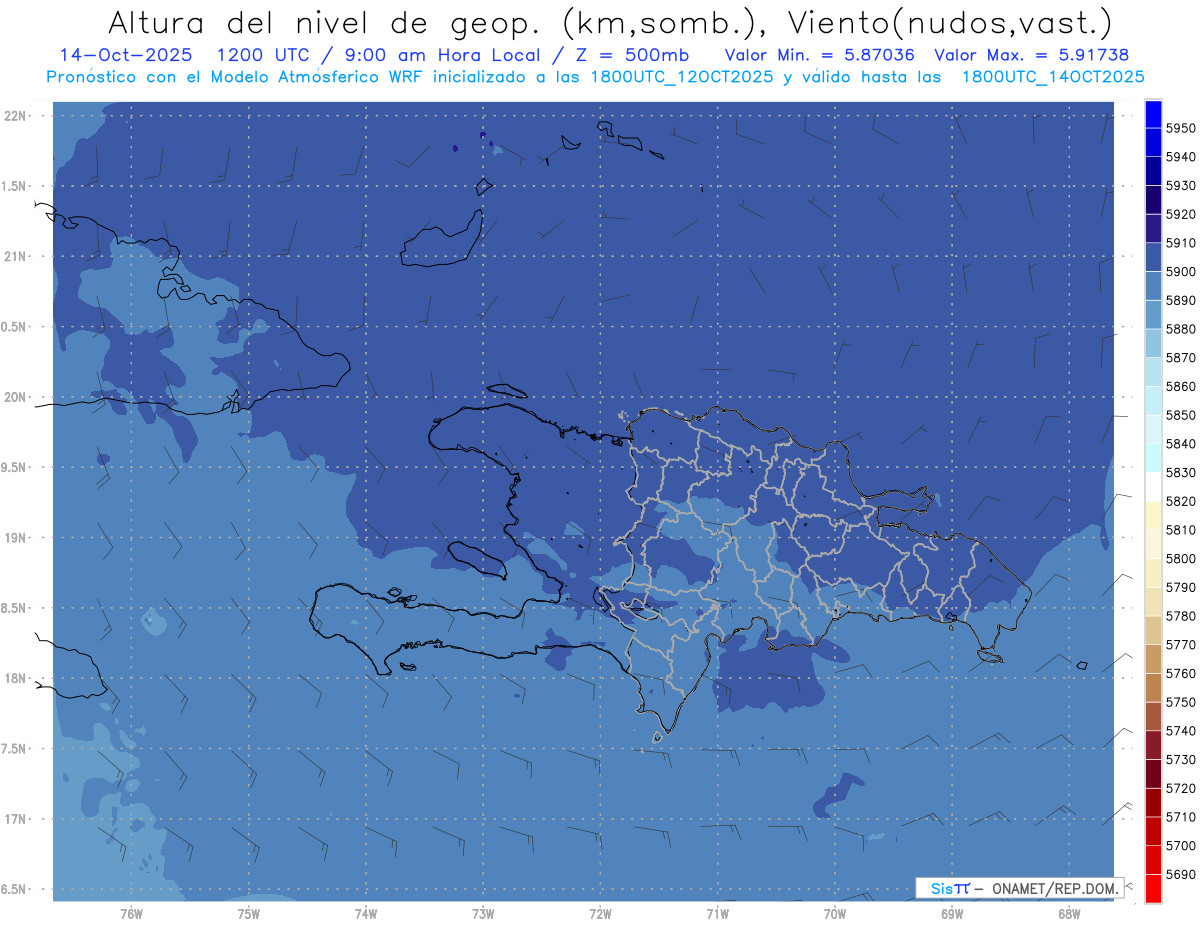Click the red swatch below 5690
The width and height of the screenshot is (1200, 927).
click(x=1153, y=889)
